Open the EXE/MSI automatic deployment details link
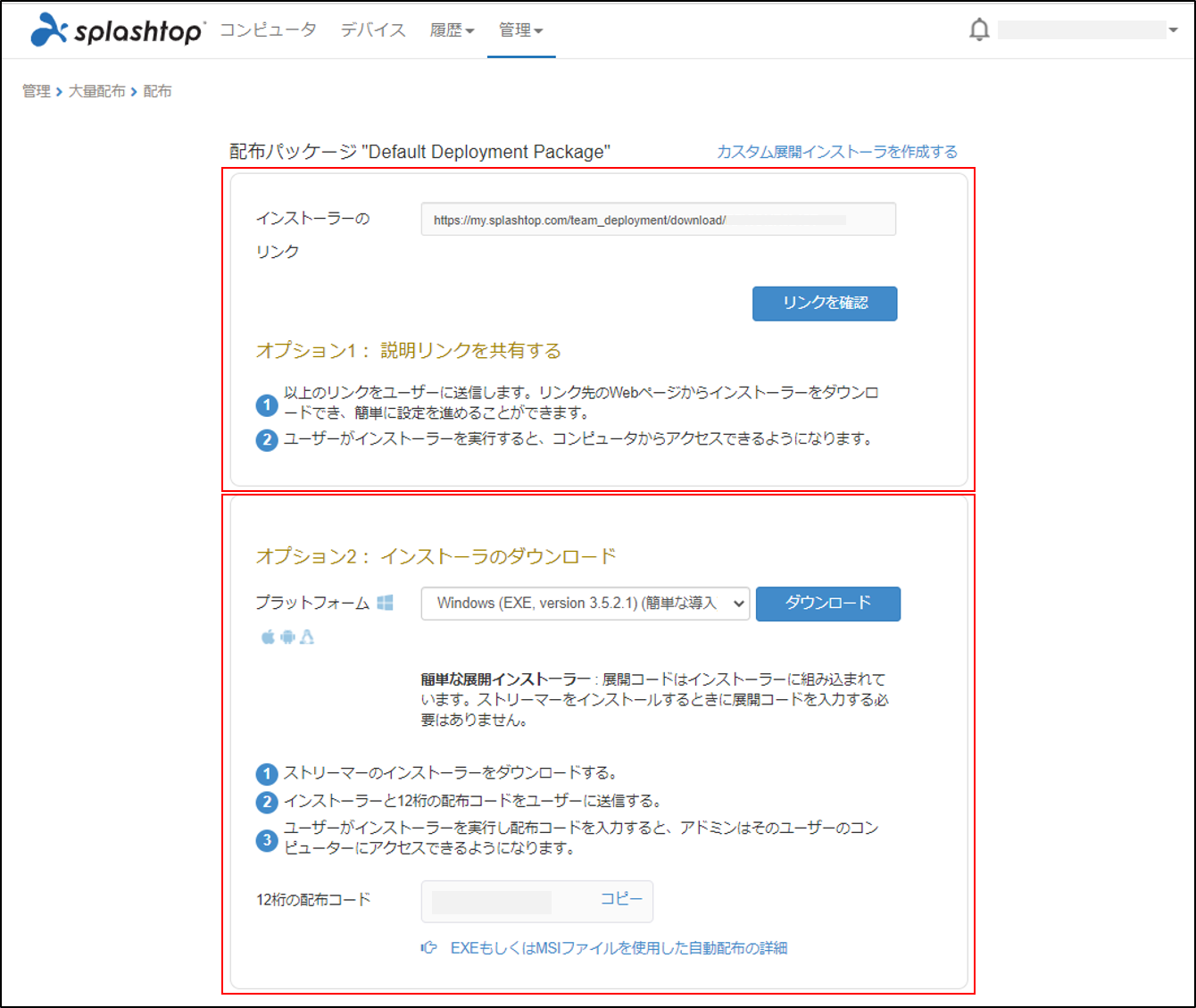 [x=619, y=947]
